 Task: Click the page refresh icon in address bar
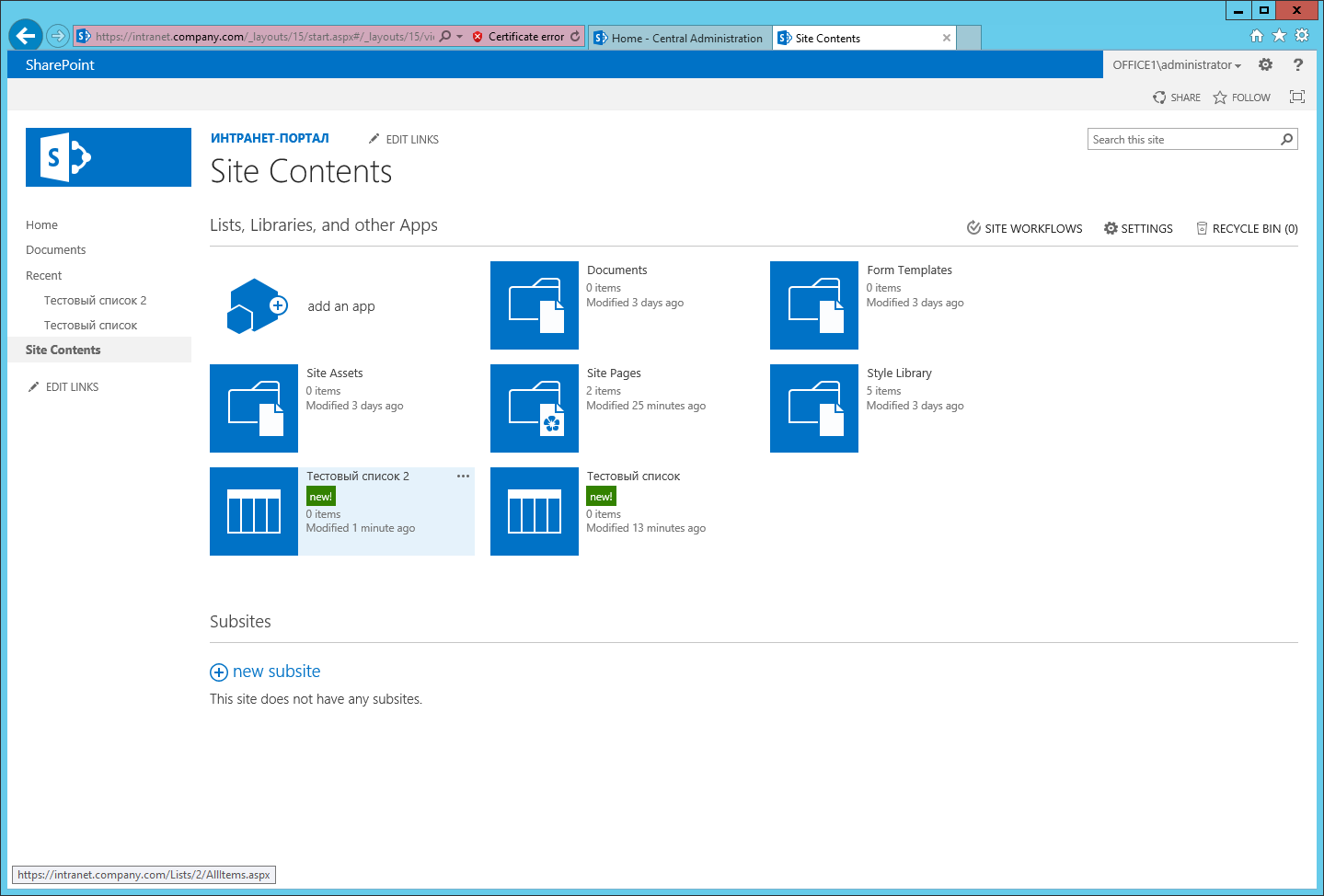575,37
